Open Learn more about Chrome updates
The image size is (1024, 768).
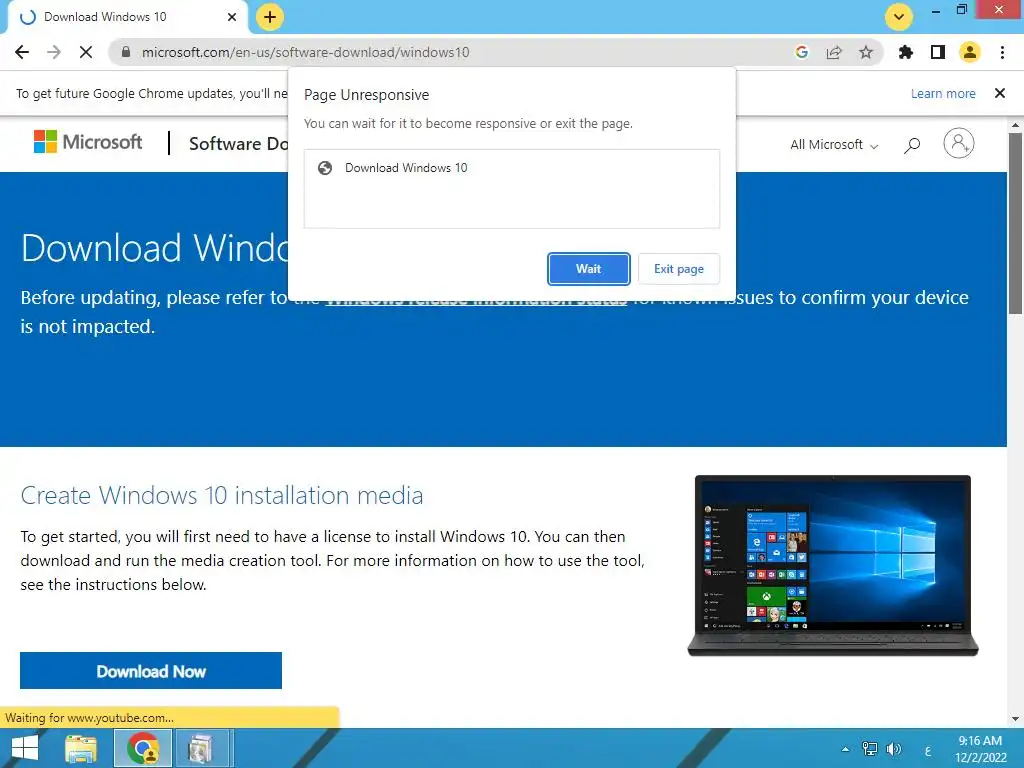(x=943, y=93)
